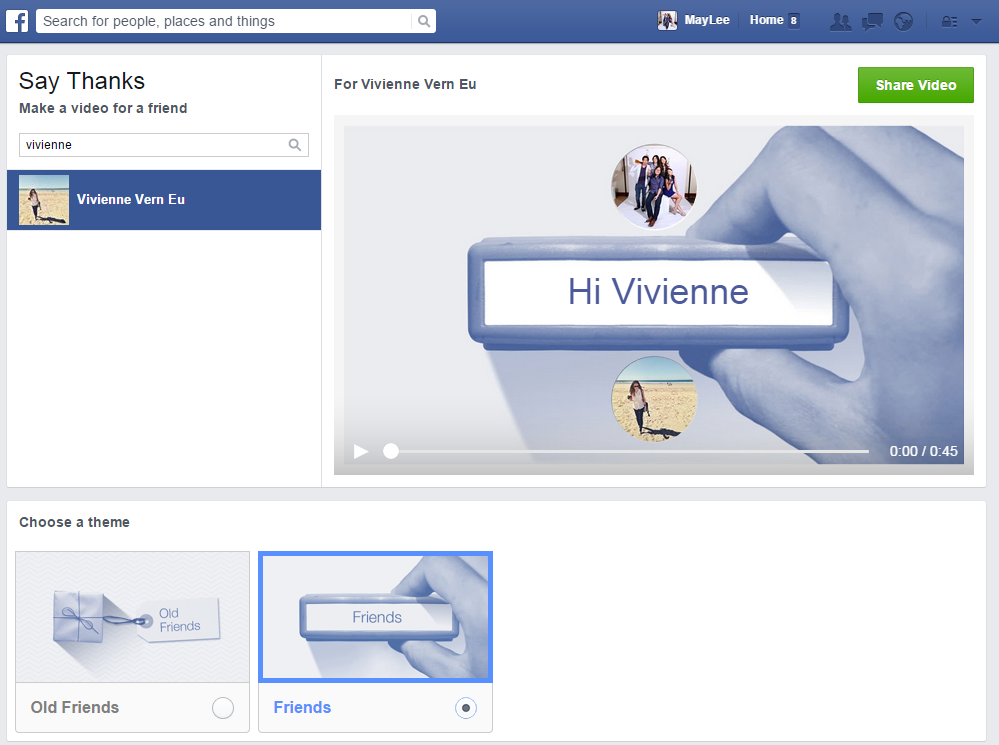Select the Old Friends radio button
Viewport: 999px width, 745px height.
point(223,708)
